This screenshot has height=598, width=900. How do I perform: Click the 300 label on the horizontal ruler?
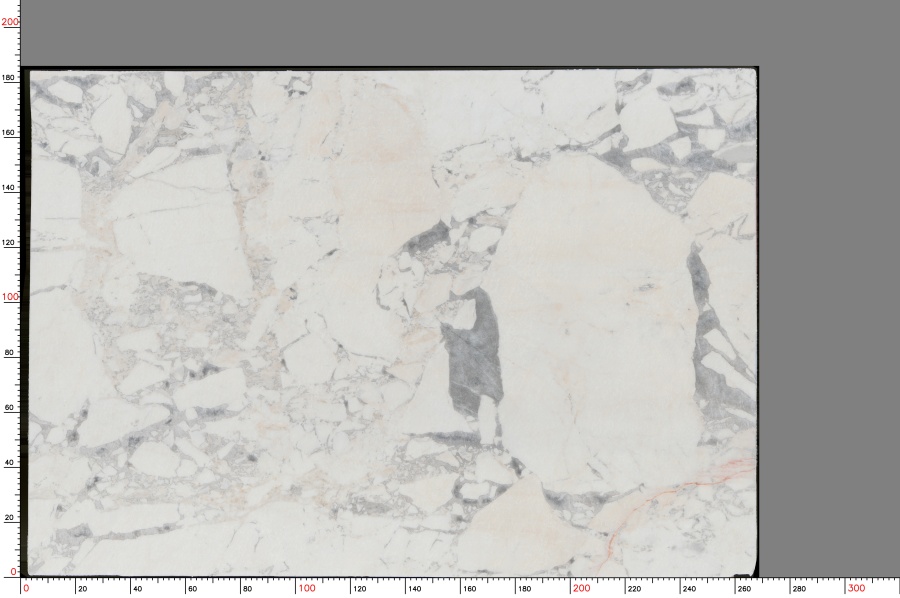856,588
